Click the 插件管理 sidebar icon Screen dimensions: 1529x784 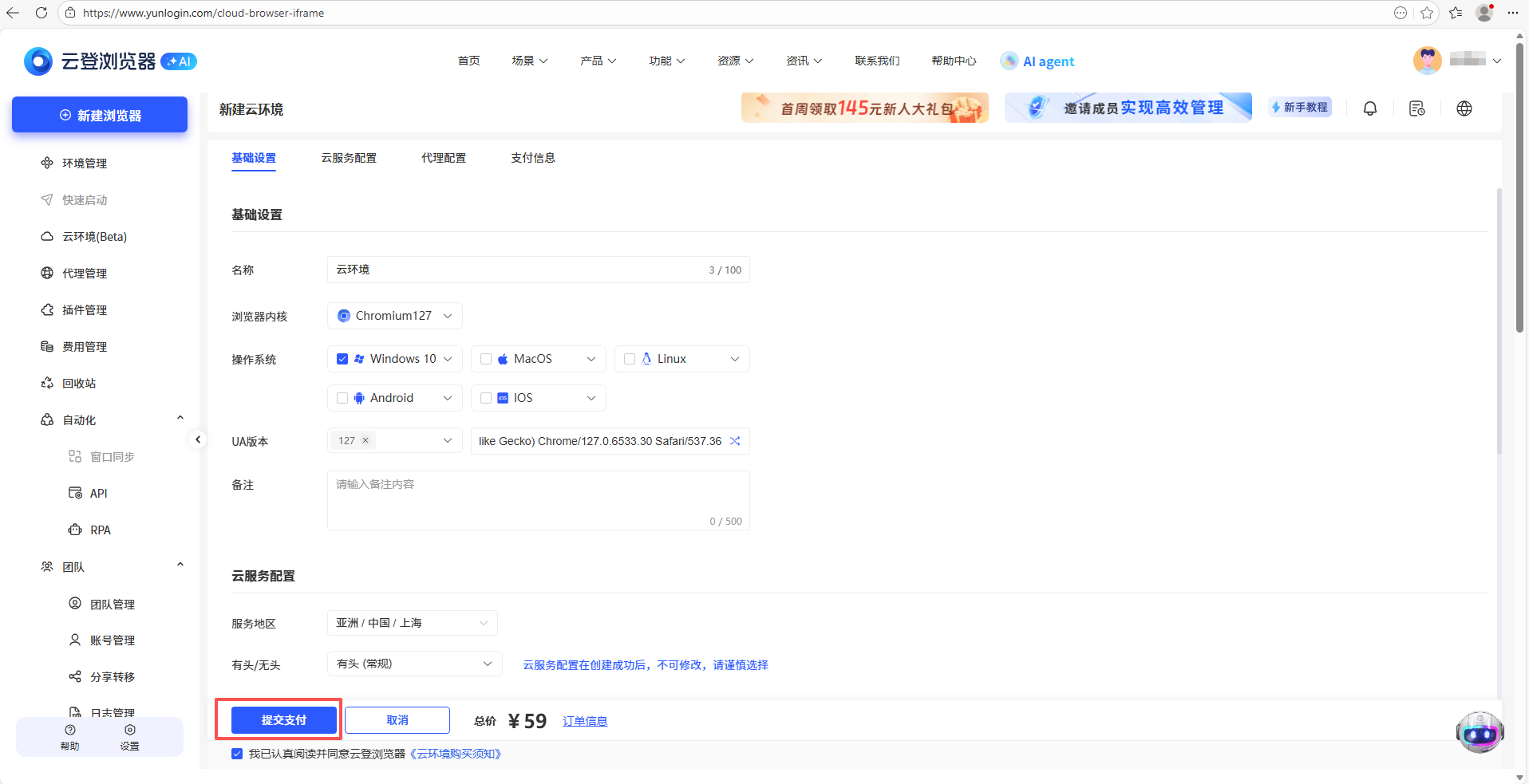48,309
